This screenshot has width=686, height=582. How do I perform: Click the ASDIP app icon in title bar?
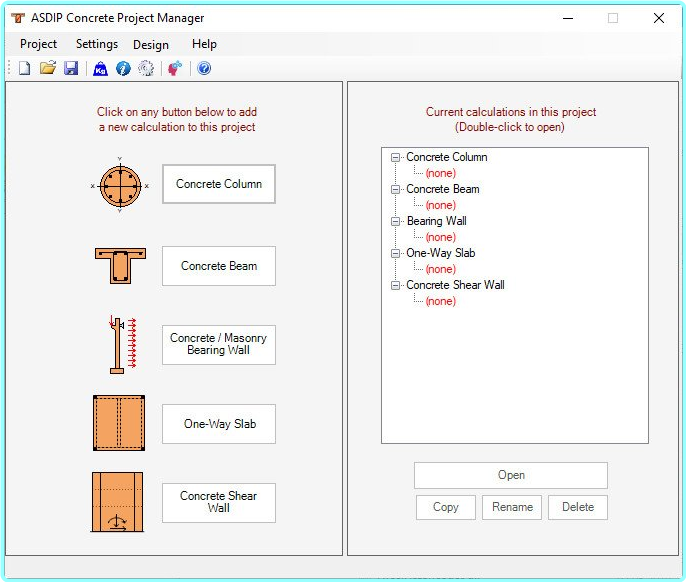click(18, 18)
